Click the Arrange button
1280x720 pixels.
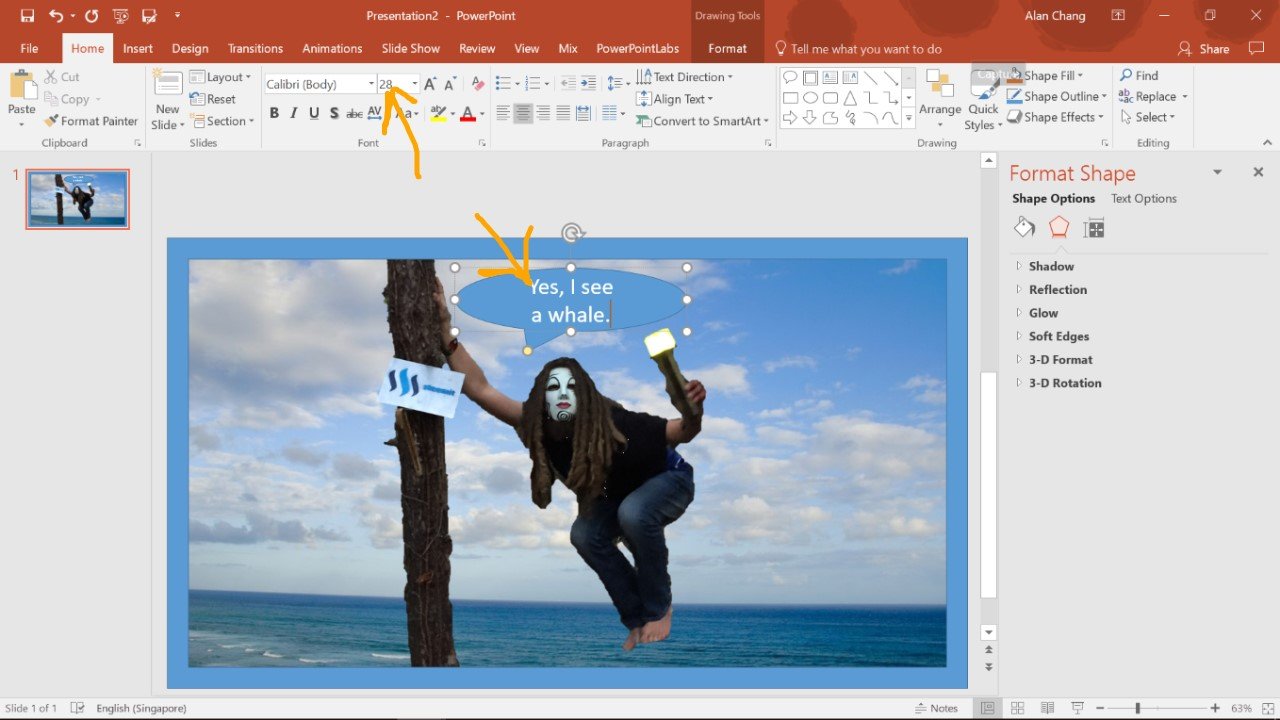click(x=940, y=99)
